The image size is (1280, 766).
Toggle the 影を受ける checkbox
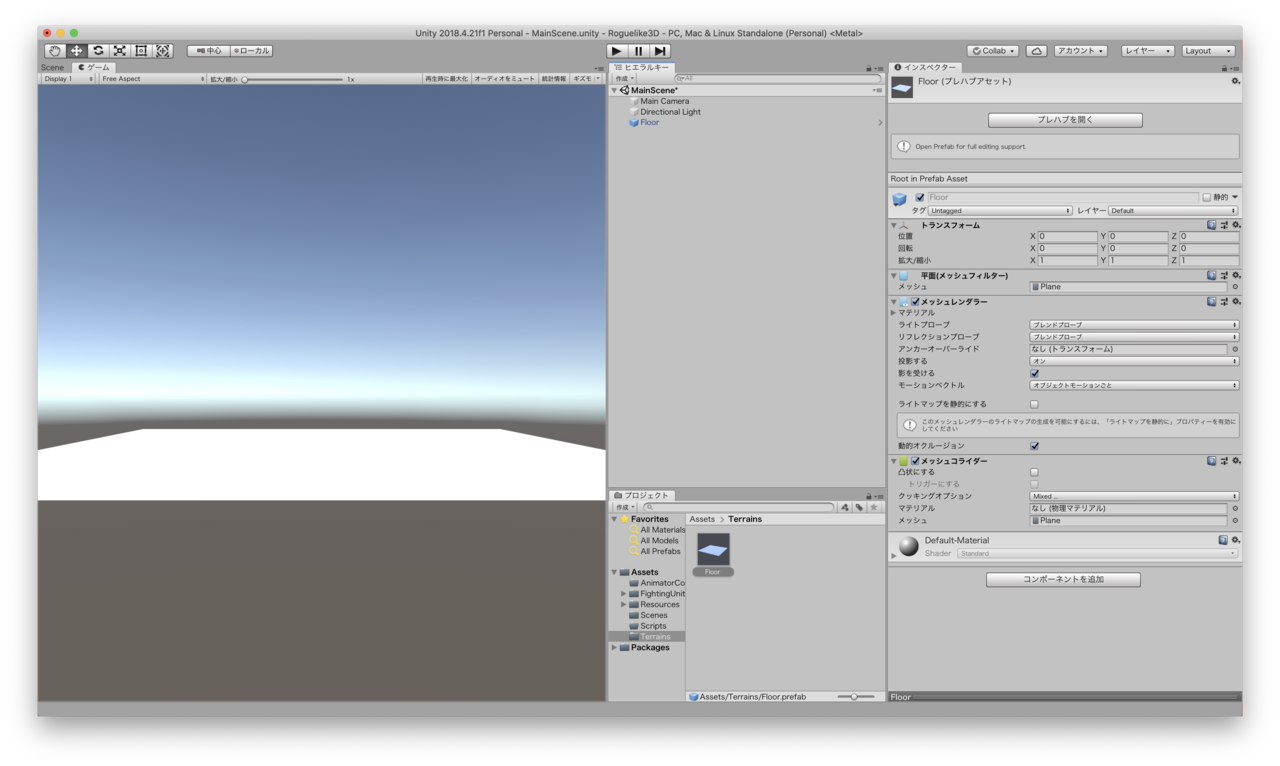[x=1034, y=373]
